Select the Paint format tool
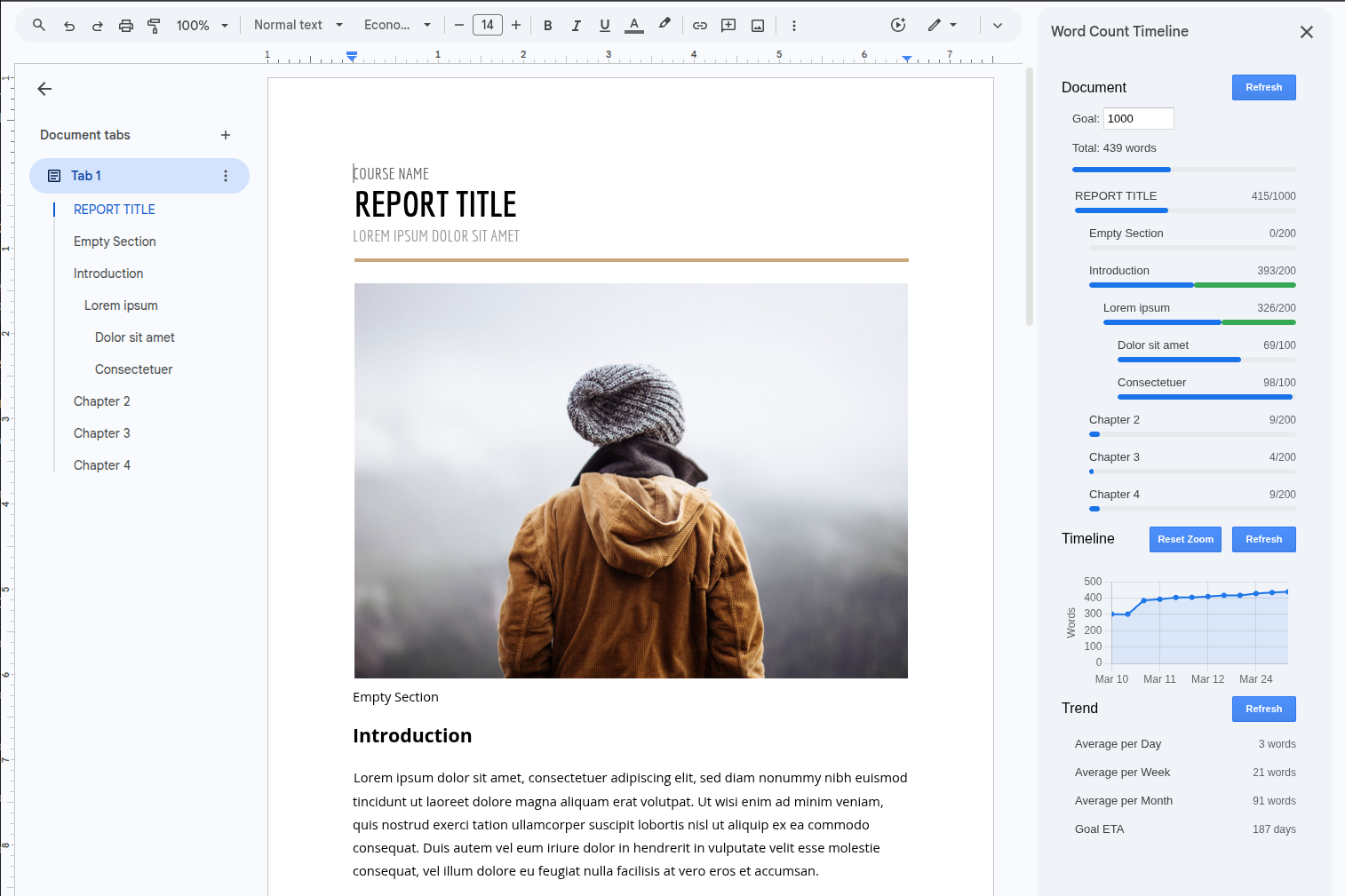1345x896 pixels. pyautogui.click(x=153, y=25)
